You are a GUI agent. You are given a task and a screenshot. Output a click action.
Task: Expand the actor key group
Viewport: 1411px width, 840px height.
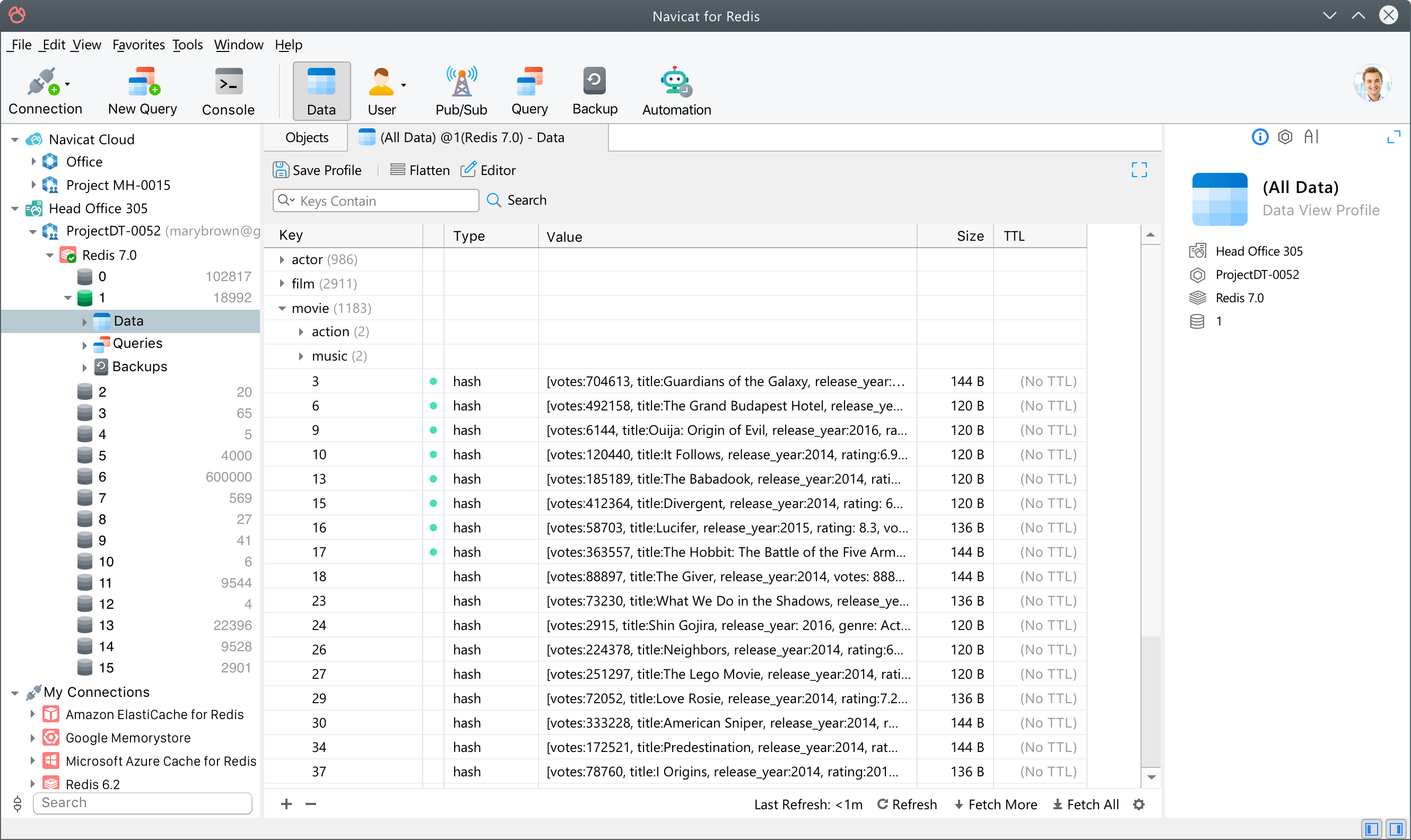click(x=282, y=260)
